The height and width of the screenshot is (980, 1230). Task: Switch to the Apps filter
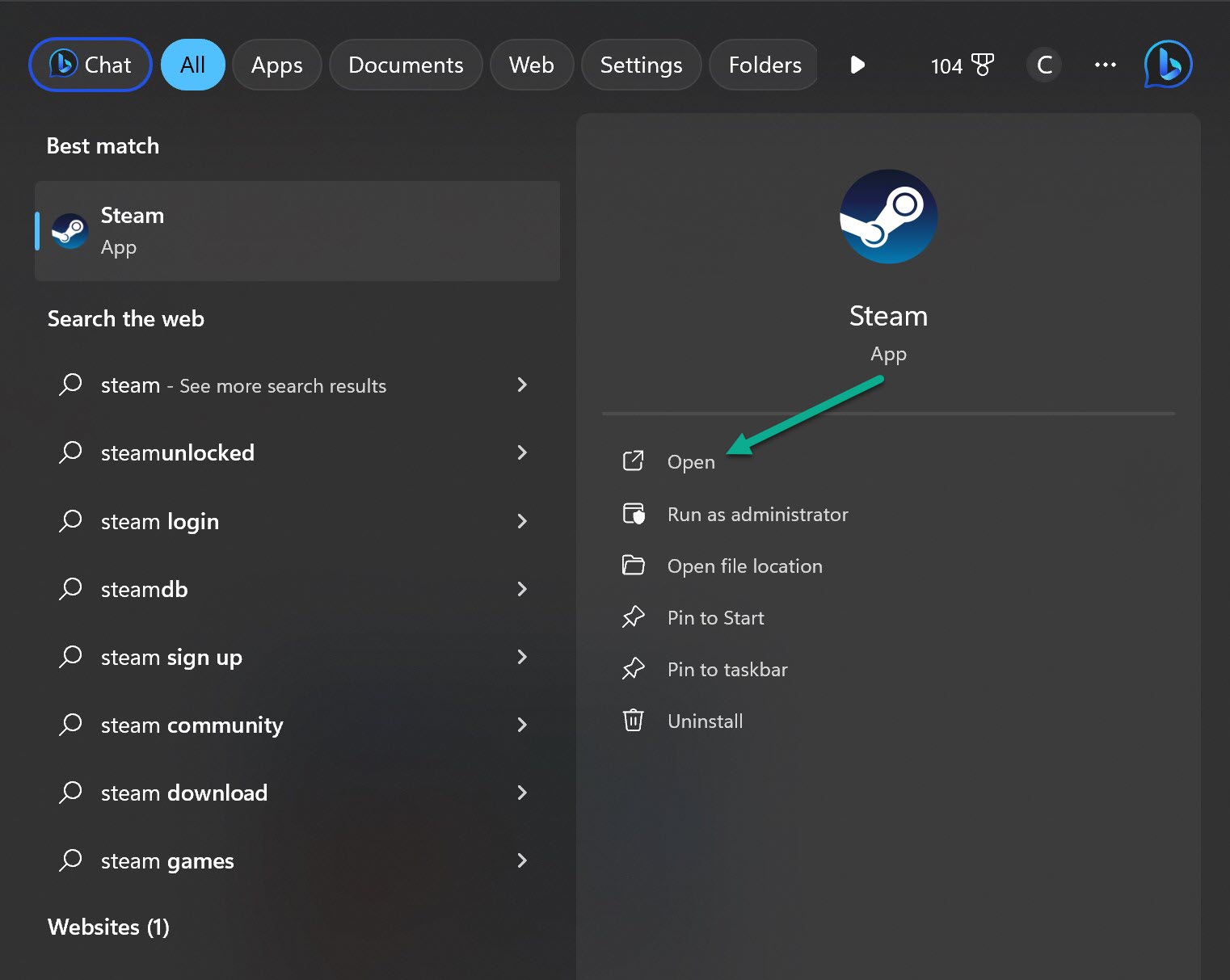click(x=276, y=65)
